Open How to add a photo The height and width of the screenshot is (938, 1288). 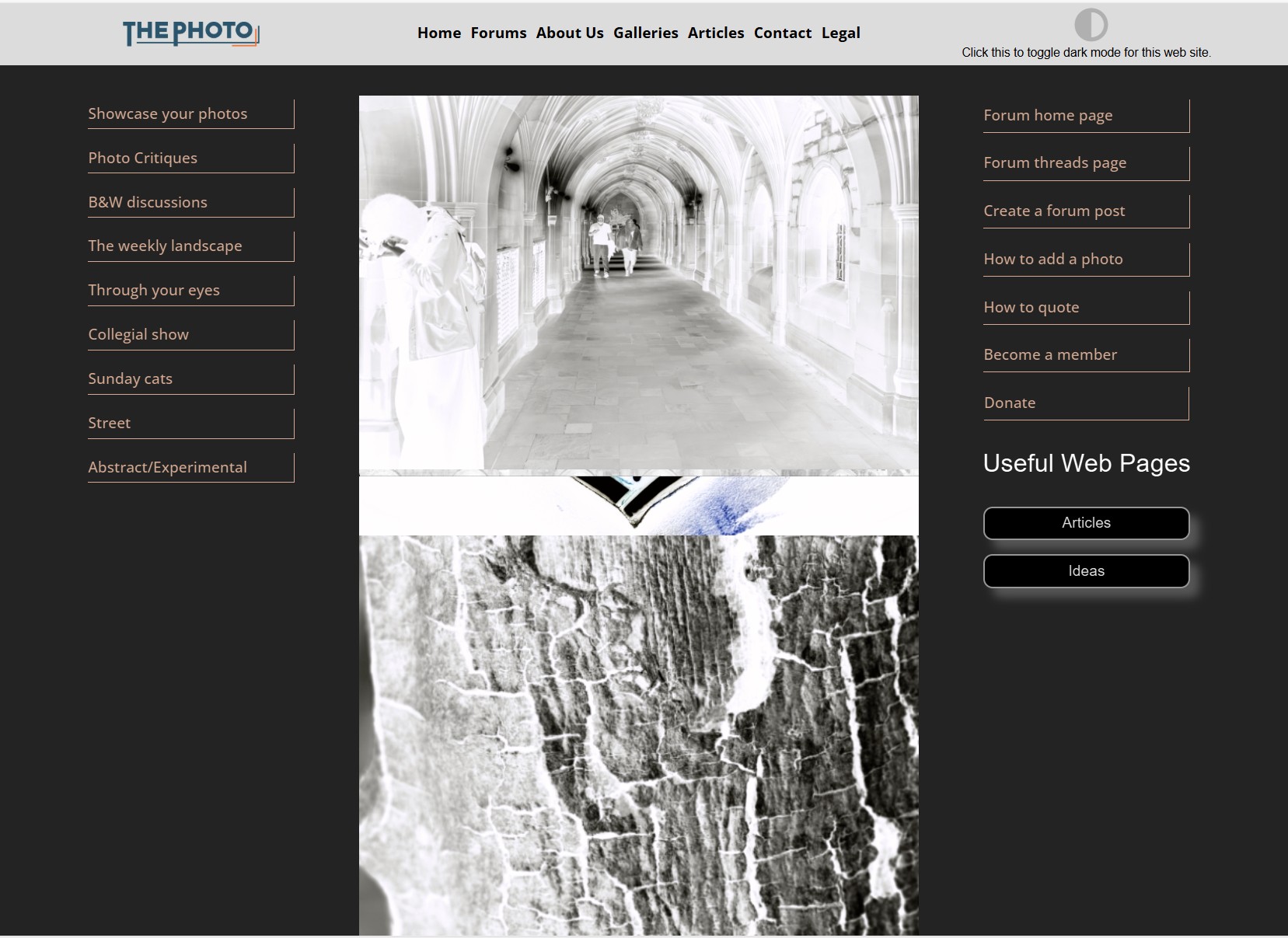point(1086,259)
